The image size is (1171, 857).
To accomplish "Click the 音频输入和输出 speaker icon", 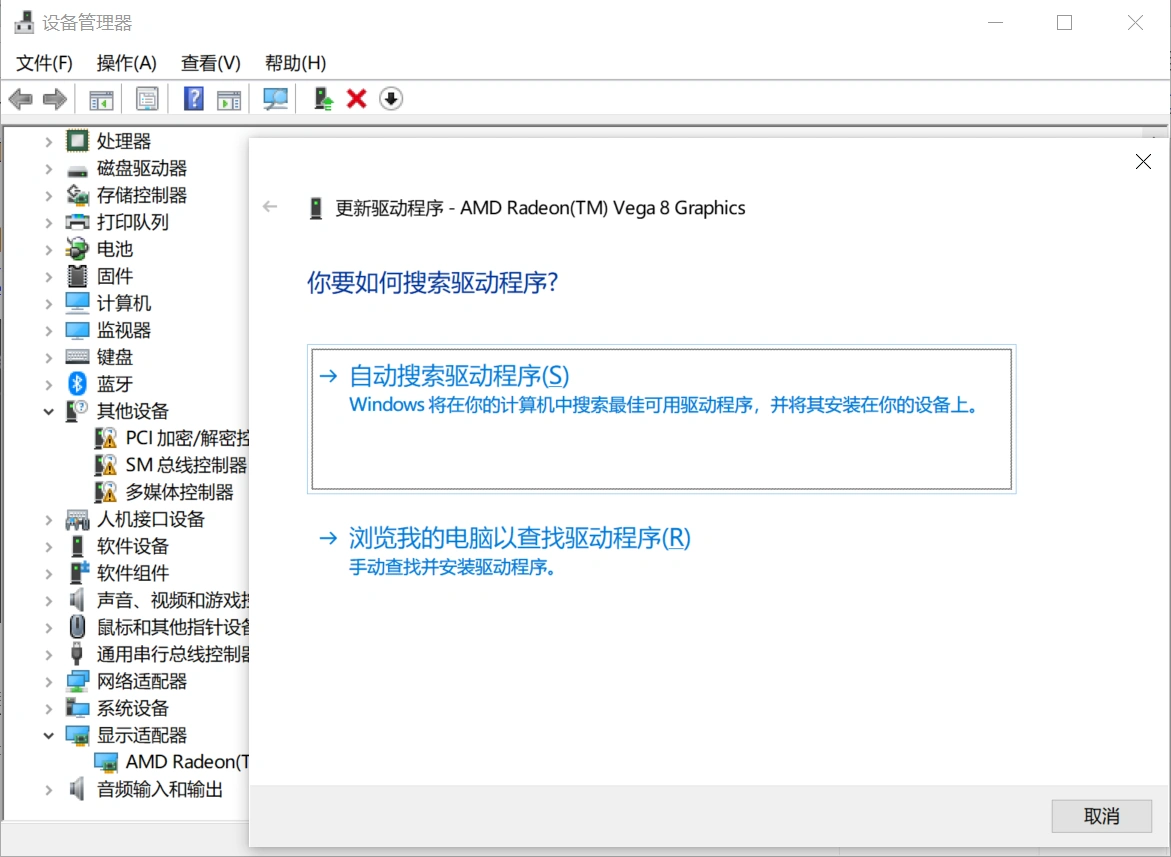I will (x=77, y=788).
